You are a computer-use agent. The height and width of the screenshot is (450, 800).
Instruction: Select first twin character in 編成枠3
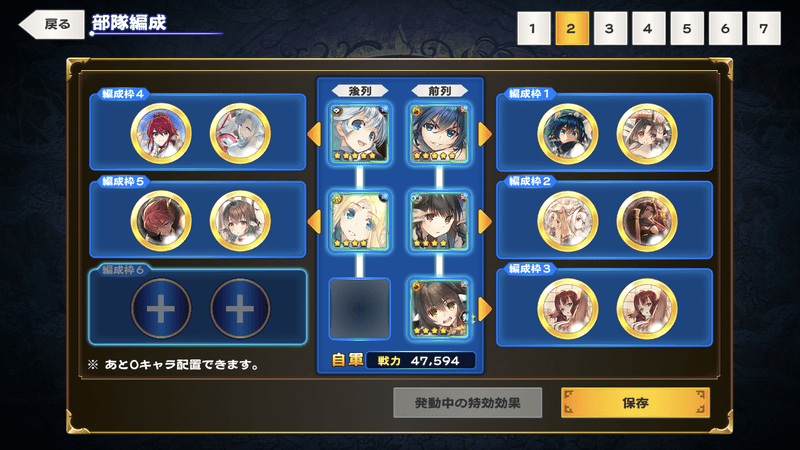pos(567,308)
